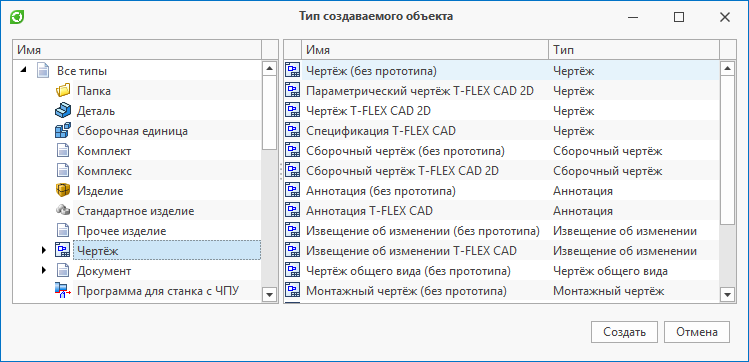Viewport: 749px width, 362px height.
Task: Sort right list by Имя column header
Action: [x=425, y=50]
